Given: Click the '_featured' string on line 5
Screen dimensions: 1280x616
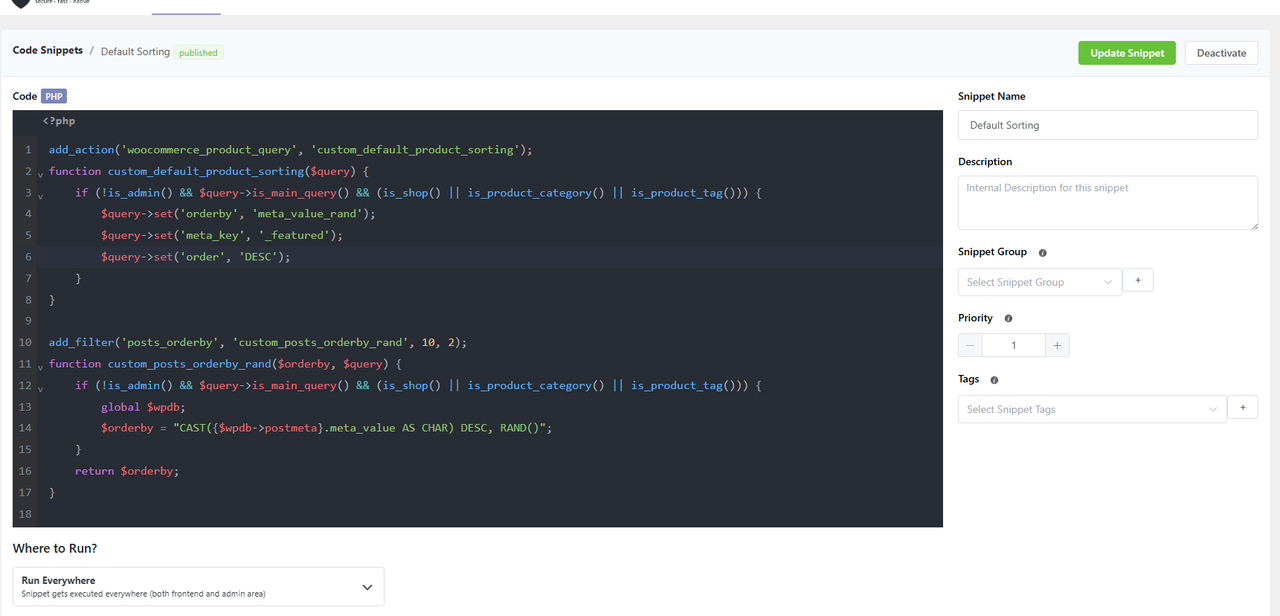Looking at the screenshot, I should coord(294,235).
